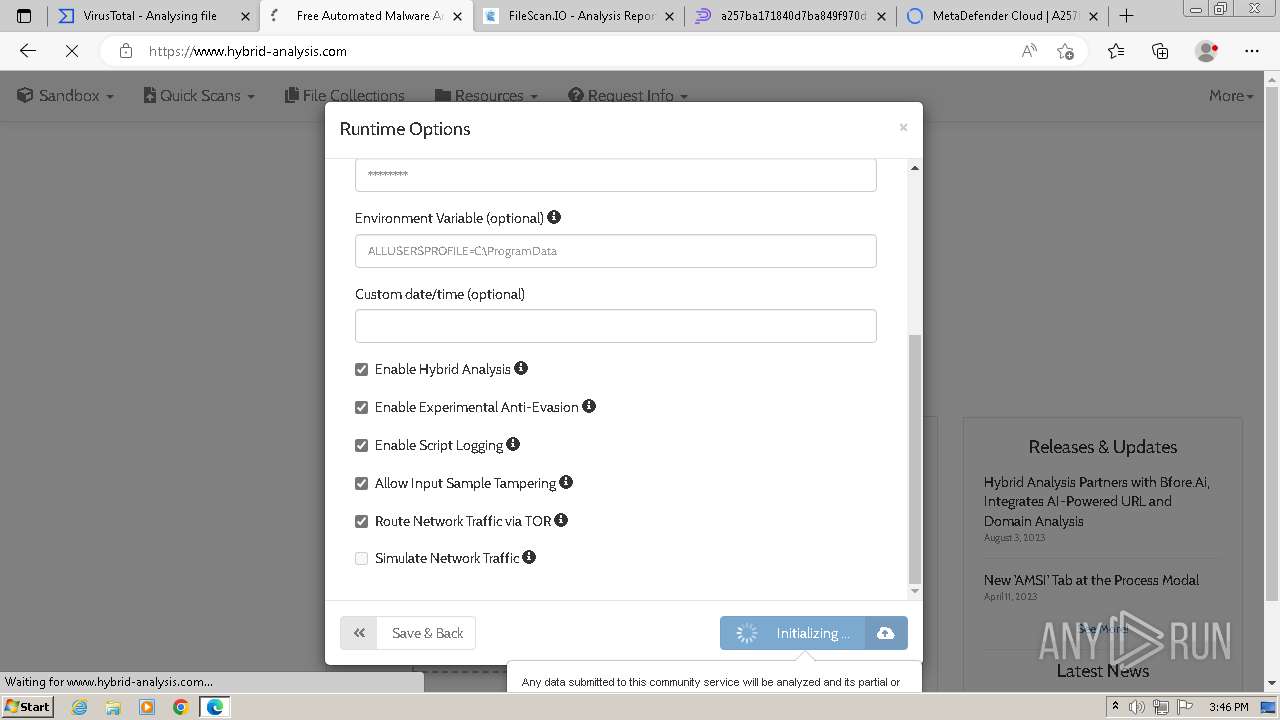Toggle Allow Input Sample Tampering checkbox

tap(362, 483)
